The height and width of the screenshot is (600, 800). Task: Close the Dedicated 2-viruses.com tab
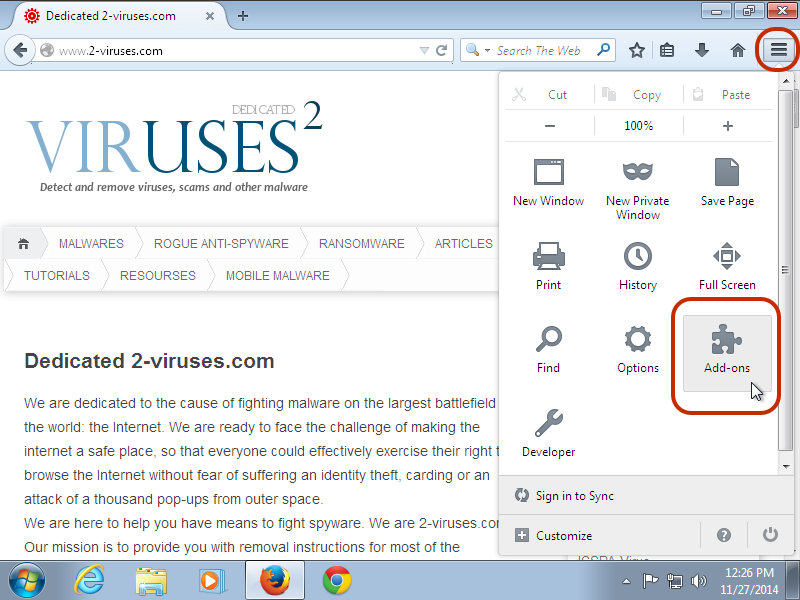[x=210, y=16]
